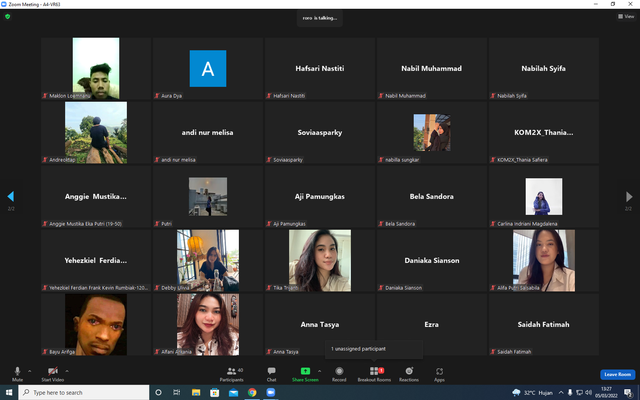640x400 pixels.
Task: Select the Nabilah Syifa participant tile
Action: [x=544, y=69]
